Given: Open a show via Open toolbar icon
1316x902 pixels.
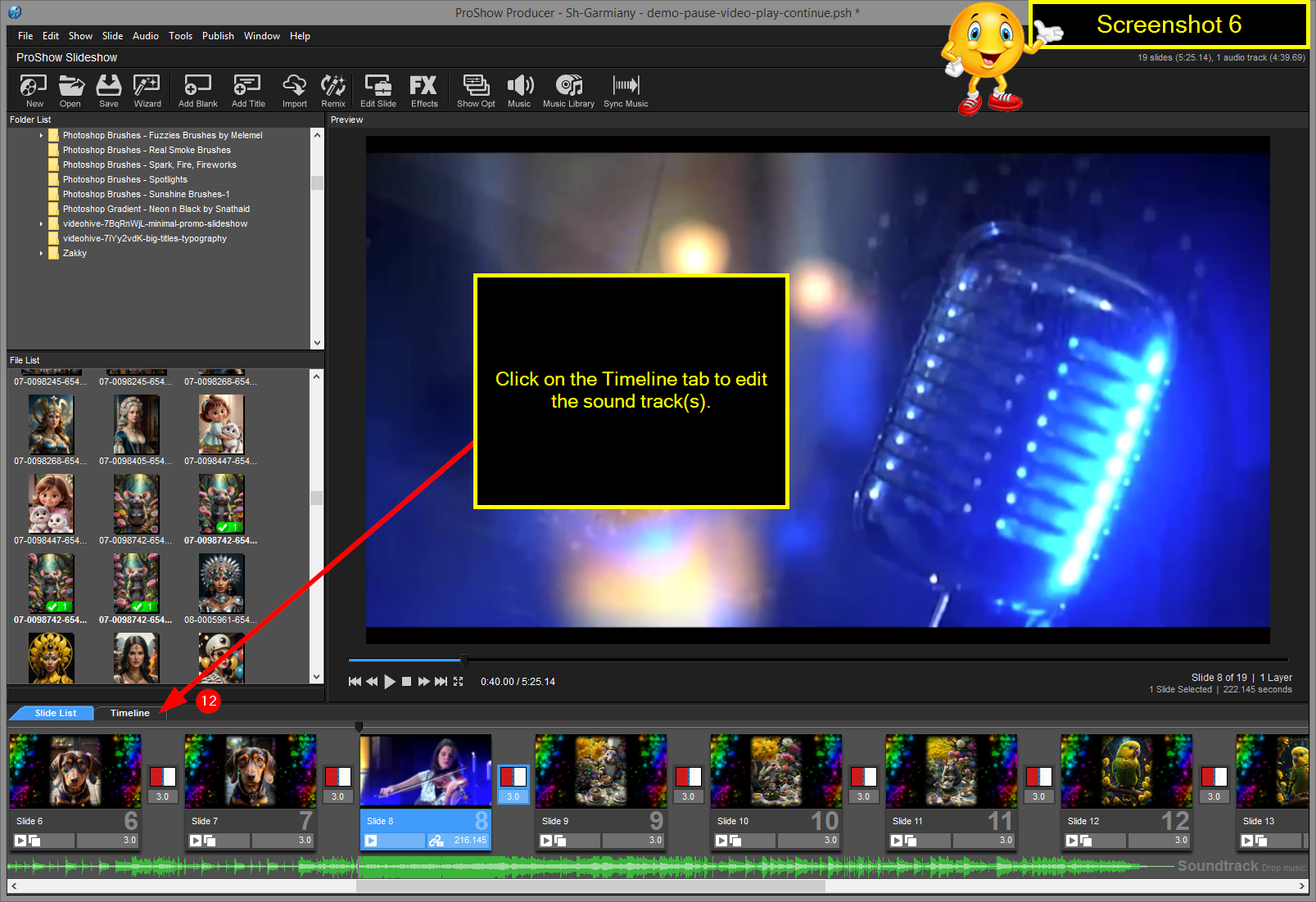Looking at the screenshot, I should coord(70,90).
